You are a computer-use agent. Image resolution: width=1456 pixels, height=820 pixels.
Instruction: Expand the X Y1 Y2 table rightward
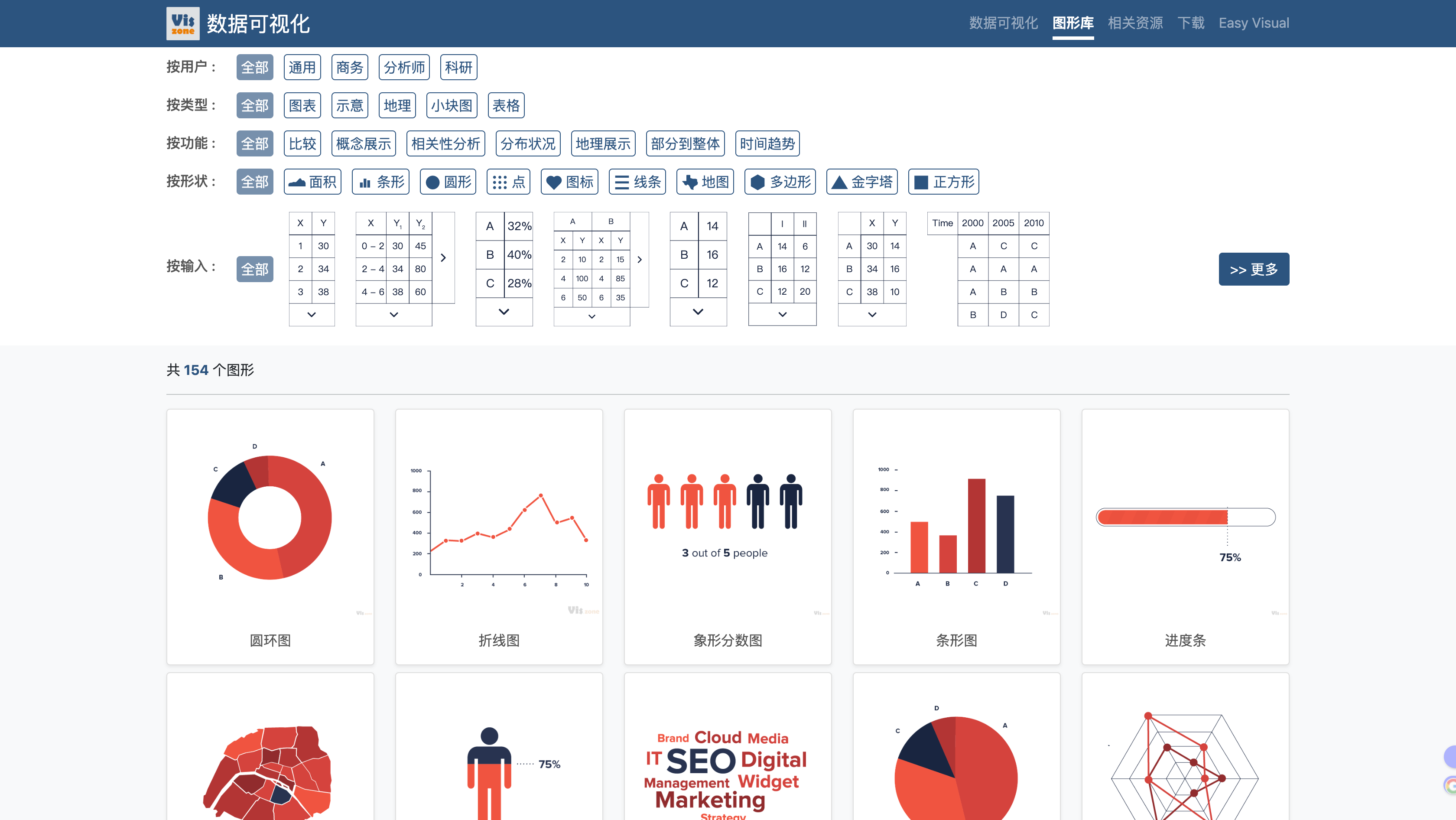coord(443,258)
